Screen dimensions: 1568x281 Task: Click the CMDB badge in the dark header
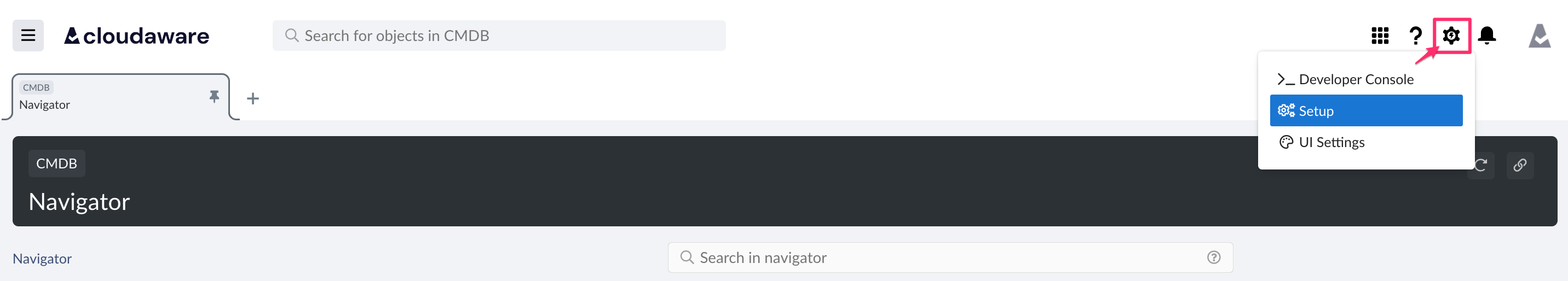pos(56,163)
